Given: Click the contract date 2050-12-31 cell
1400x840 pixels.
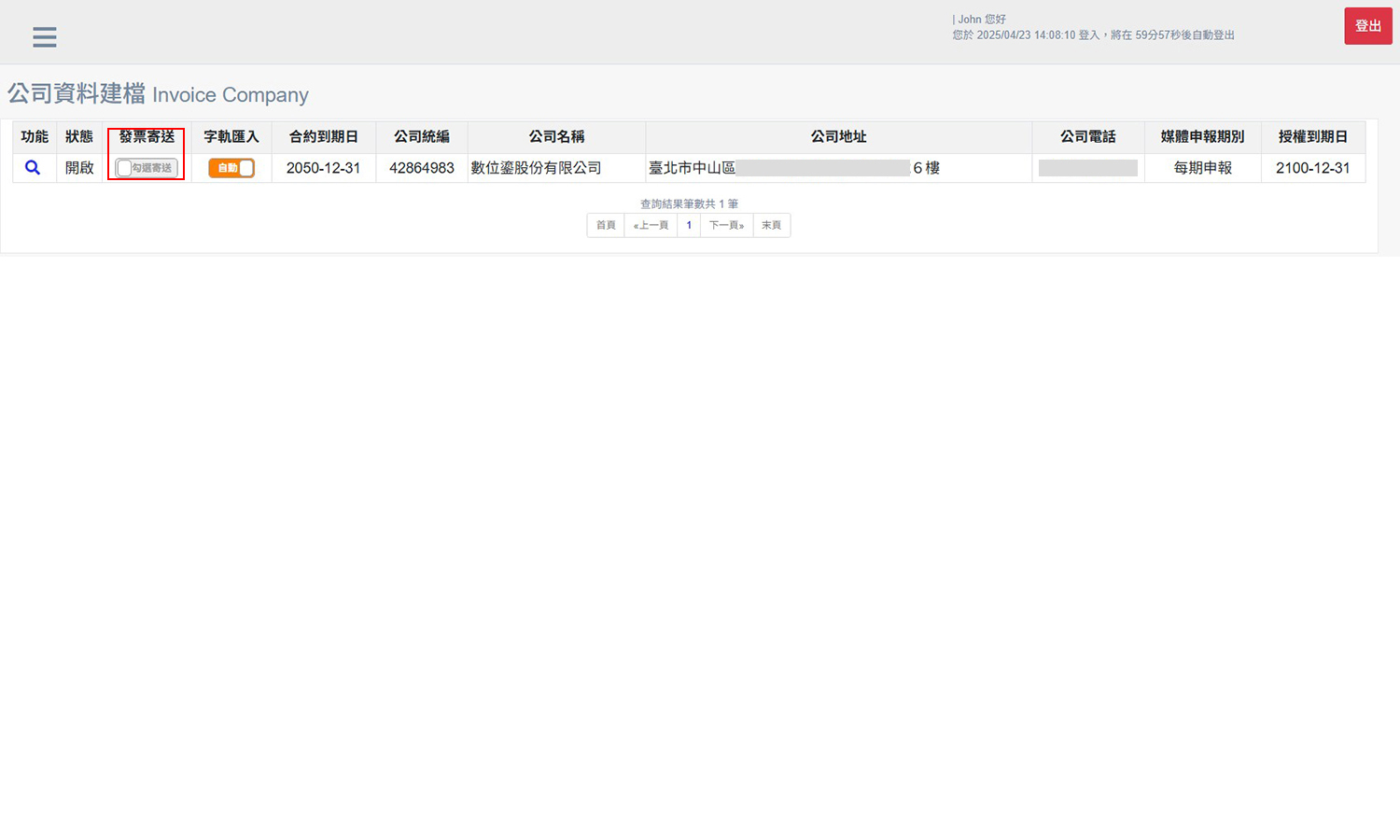Looking at the screenshot, I should [323, 168].
